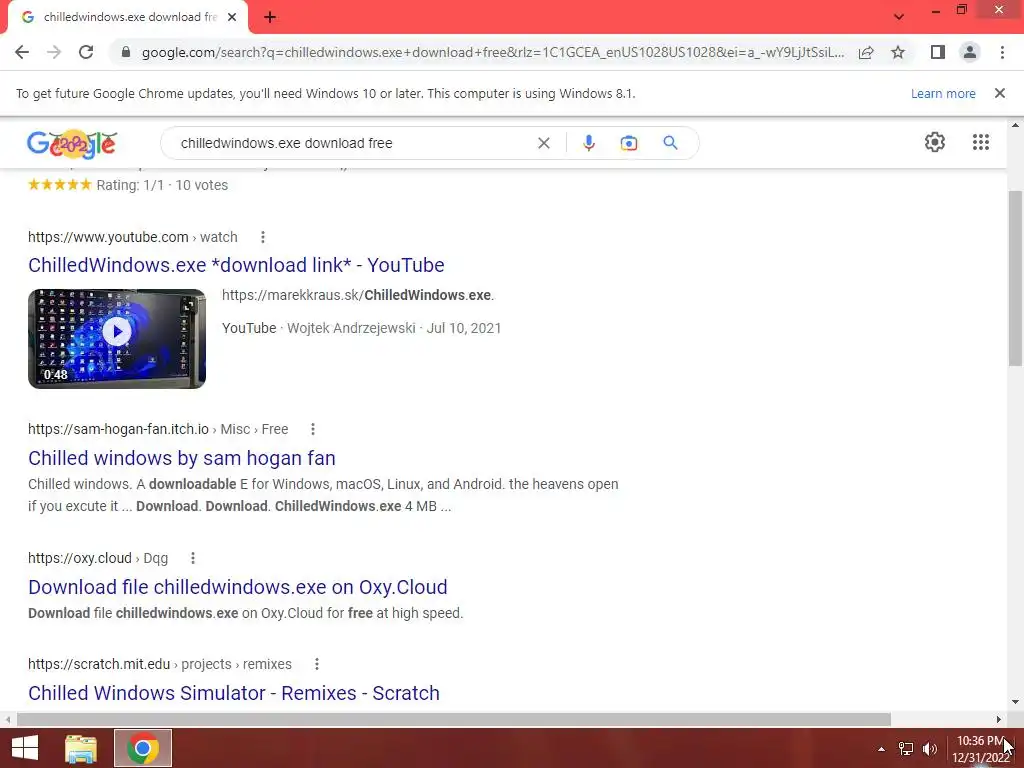Image resolution: width=1024 pixels, height=768 pixels.
Task: Open options for the youtube.com result
Action: [263, 237]
